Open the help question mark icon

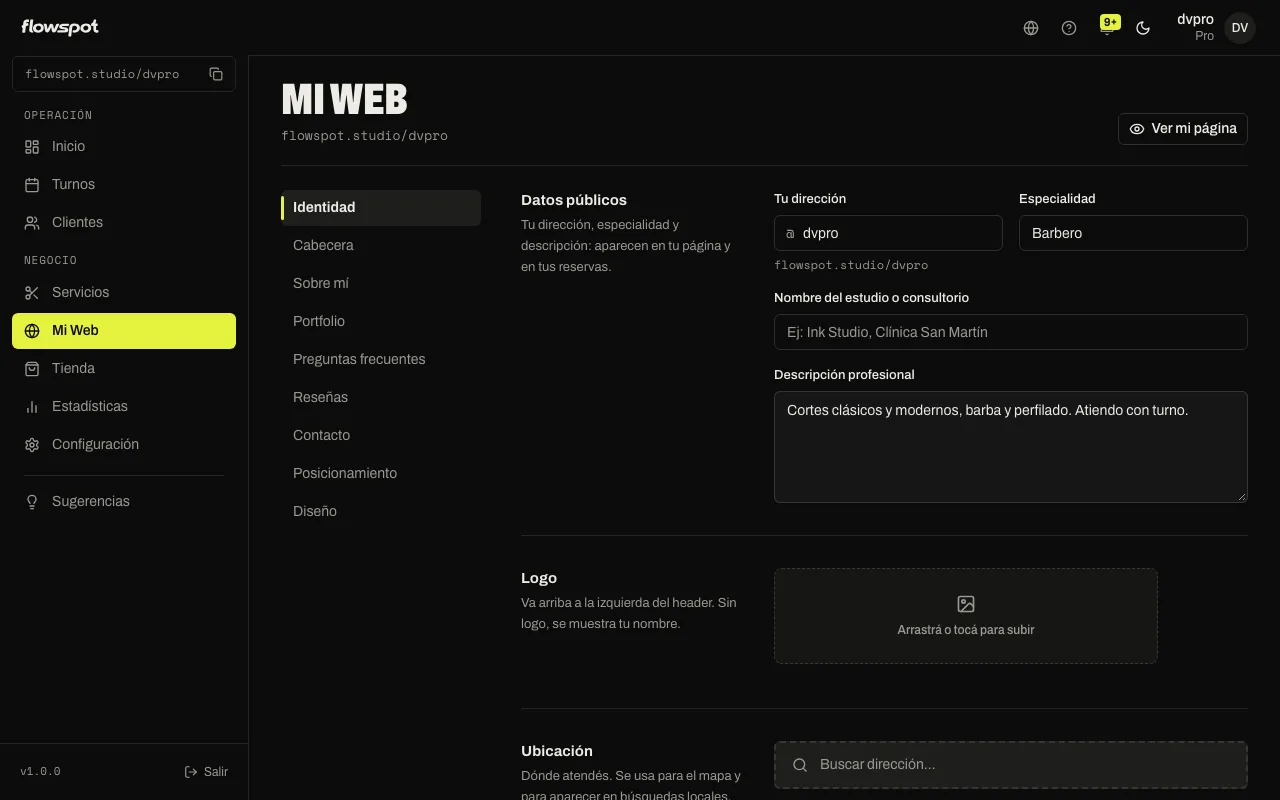[1069, 28]
